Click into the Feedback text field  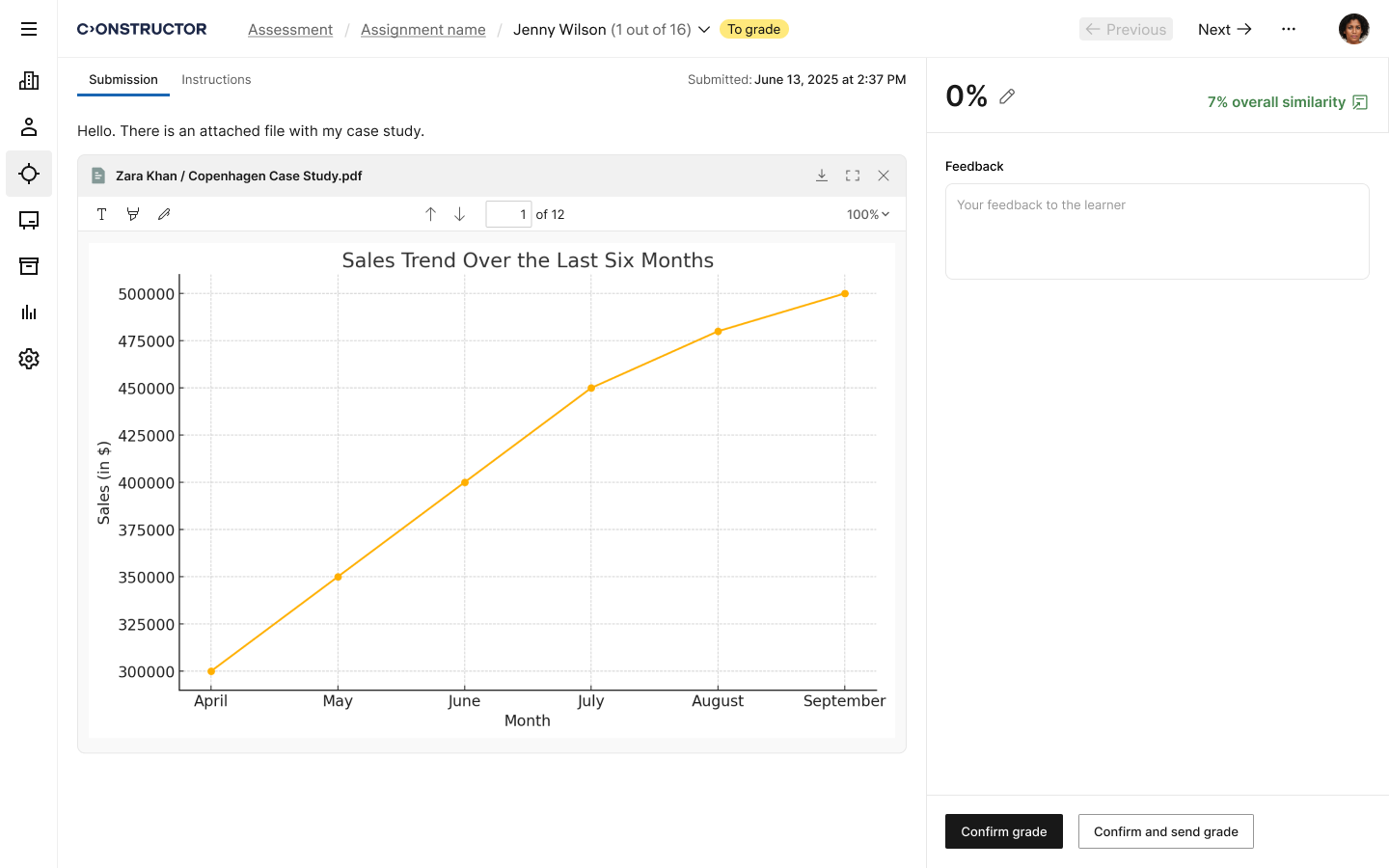(x=1157, y=231)
